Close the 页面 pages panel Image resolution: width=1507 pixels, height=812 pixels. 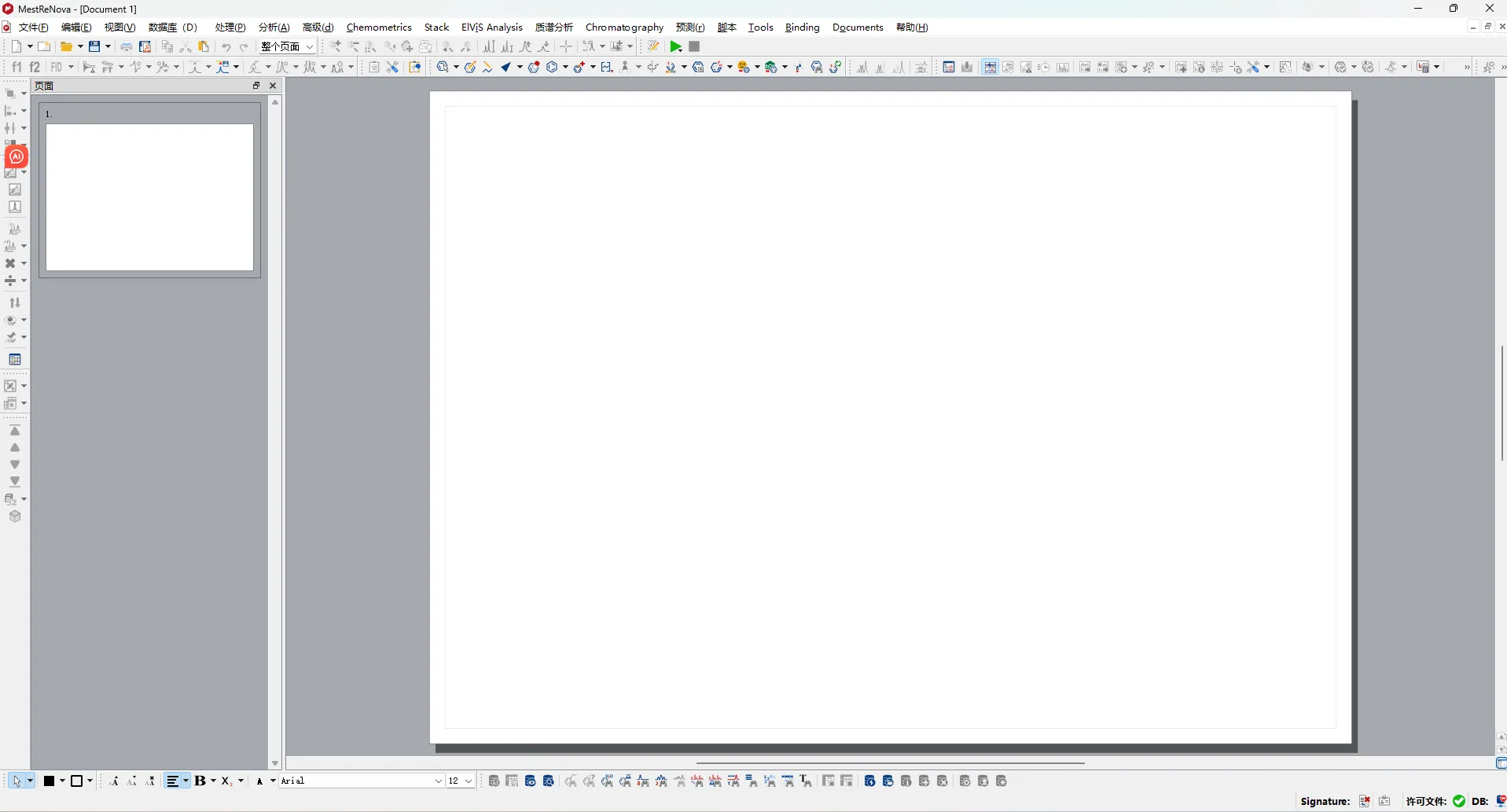pyautogui.click(x=273, y=86)
